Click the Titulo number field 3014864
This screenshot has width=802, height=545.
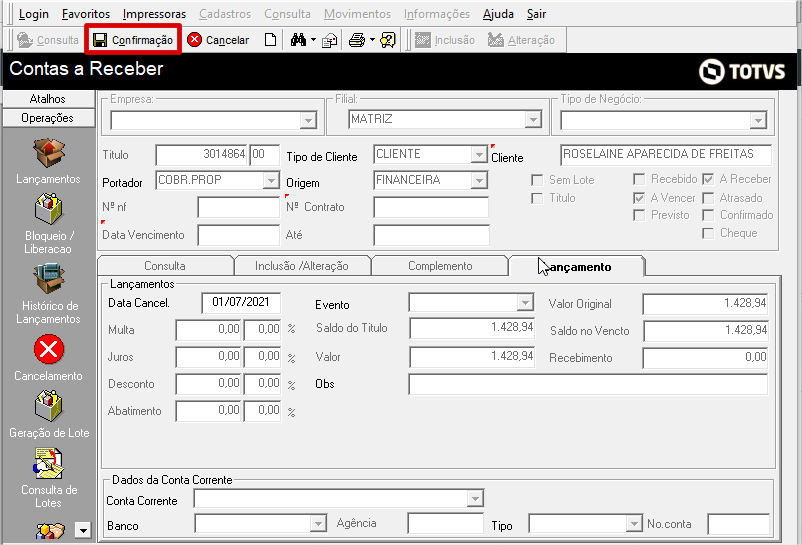coord(202,154)
